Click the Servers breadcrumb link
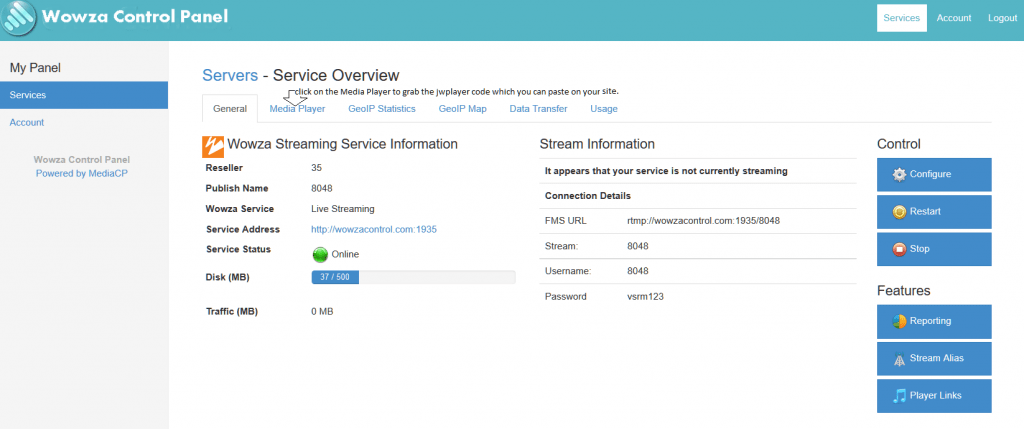The image size is (1024, 429). coord(230,75)
